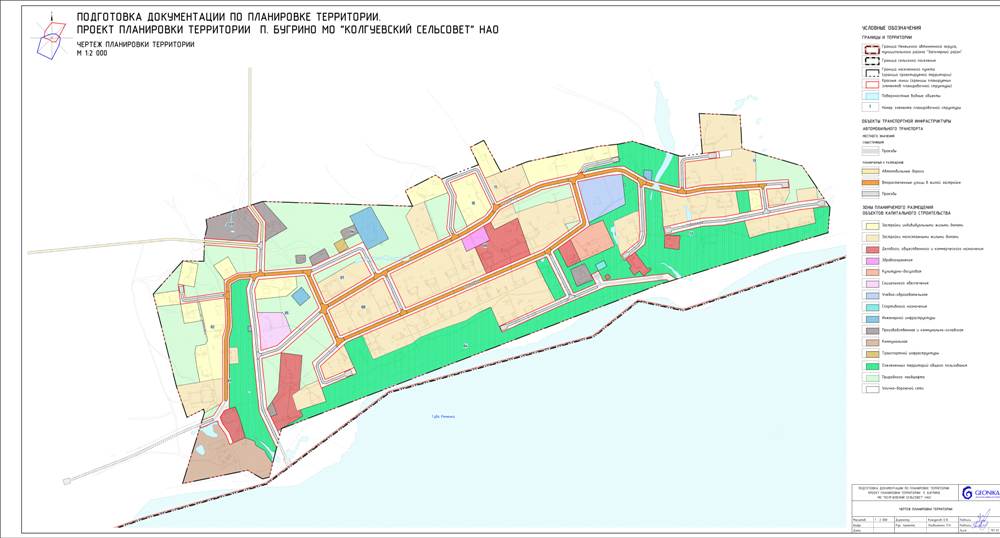Click the legend section heading 'ГРАНИЦЫ И ТЕРРИТОРИИ'

[887, 38]
